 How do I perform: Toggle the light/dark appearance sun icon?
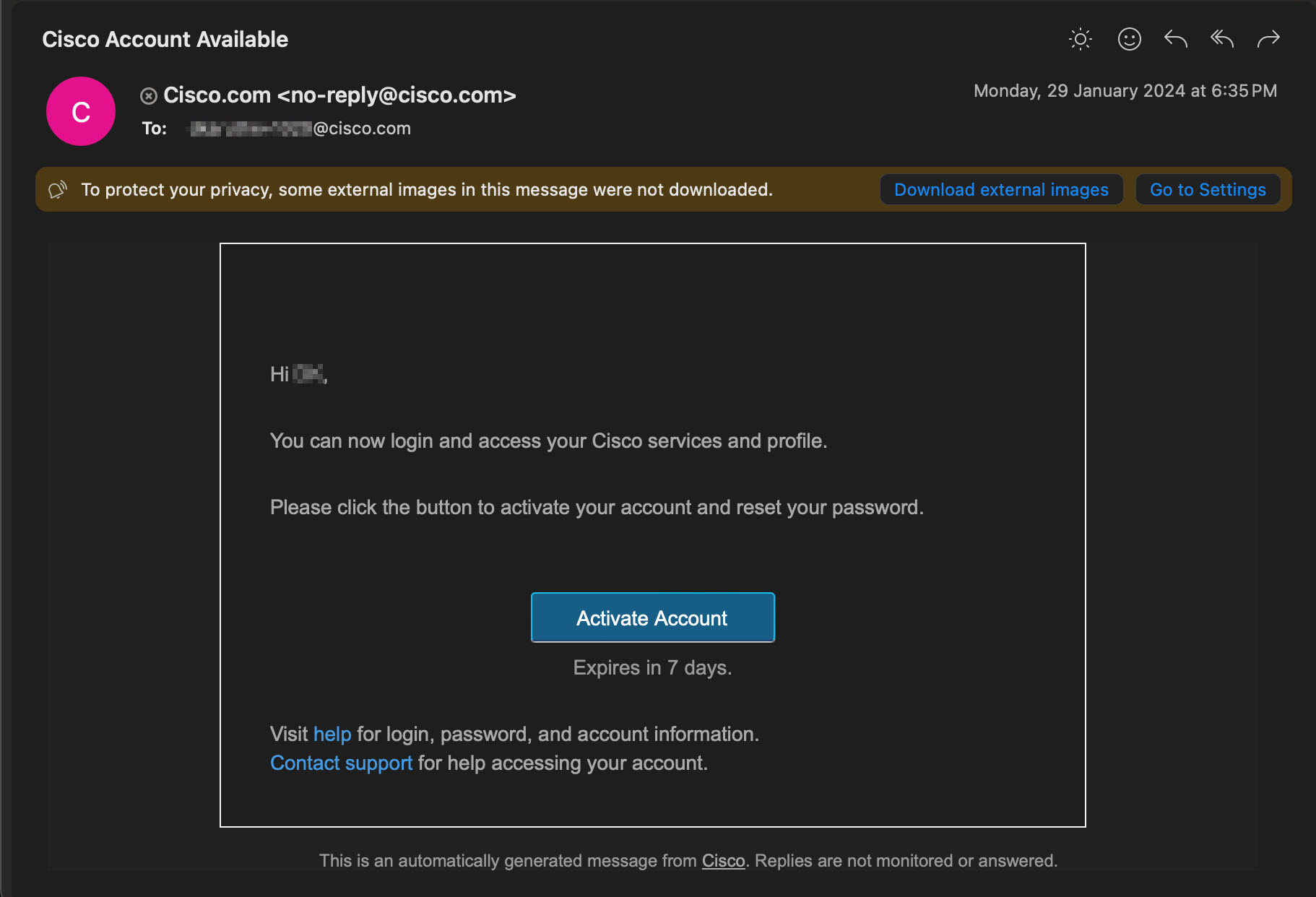pos(1080,39)
